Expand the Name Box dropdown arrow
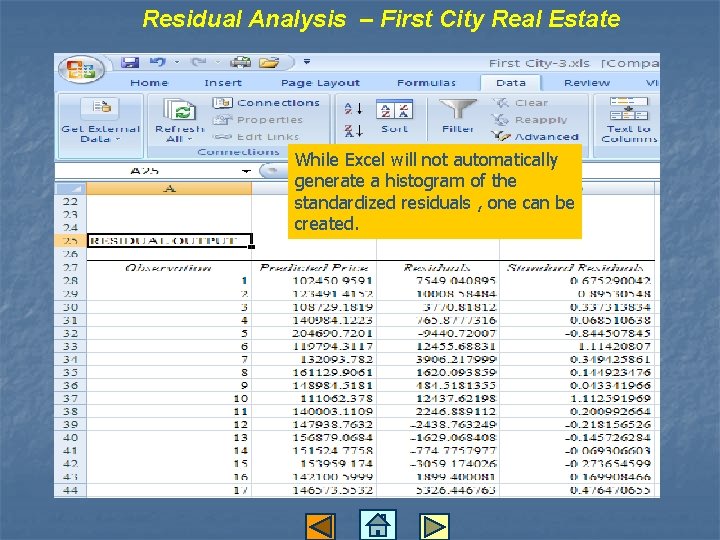This screenshot has width=720, height=540. coord(247,171)
